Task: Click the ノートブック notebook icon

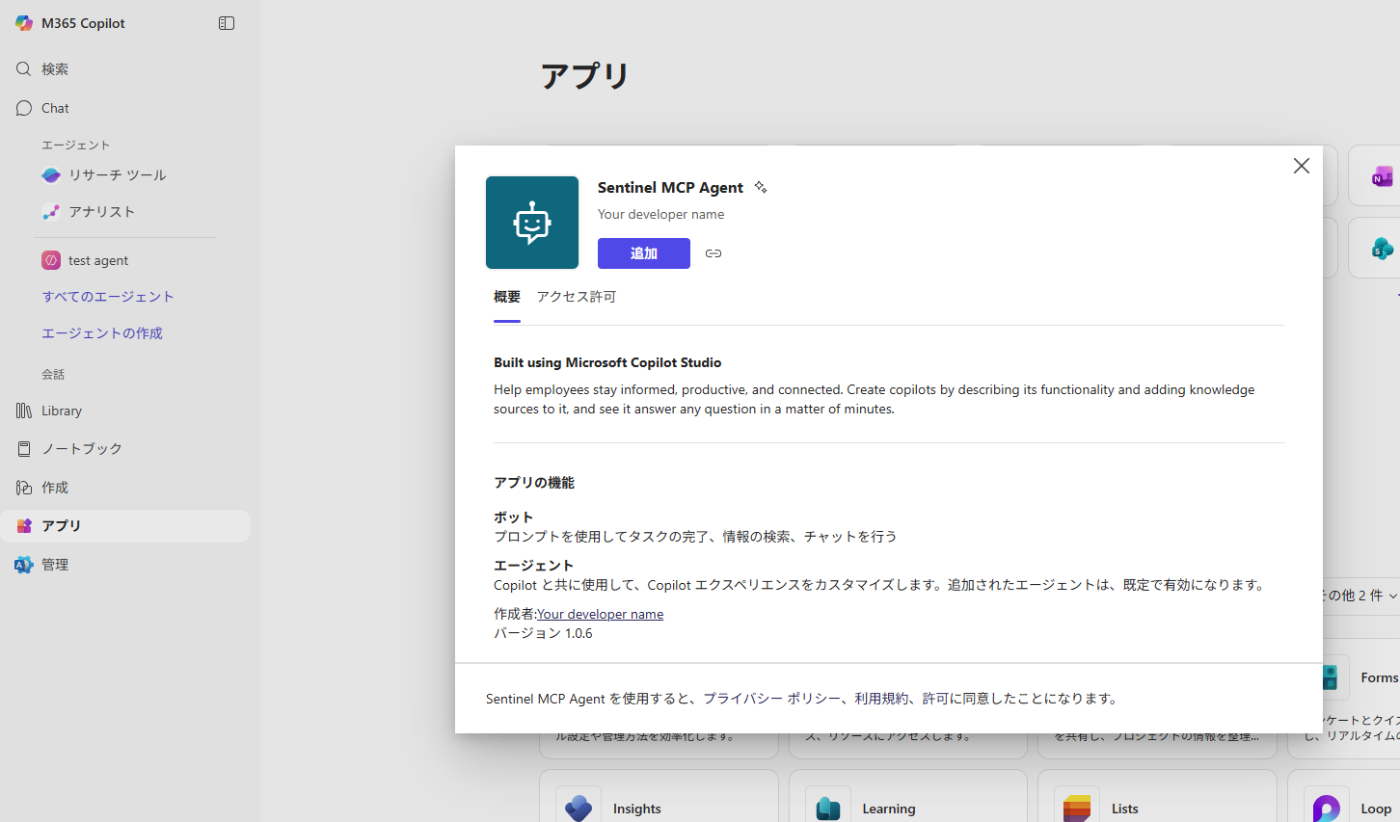Action: (x=24, y=449)
